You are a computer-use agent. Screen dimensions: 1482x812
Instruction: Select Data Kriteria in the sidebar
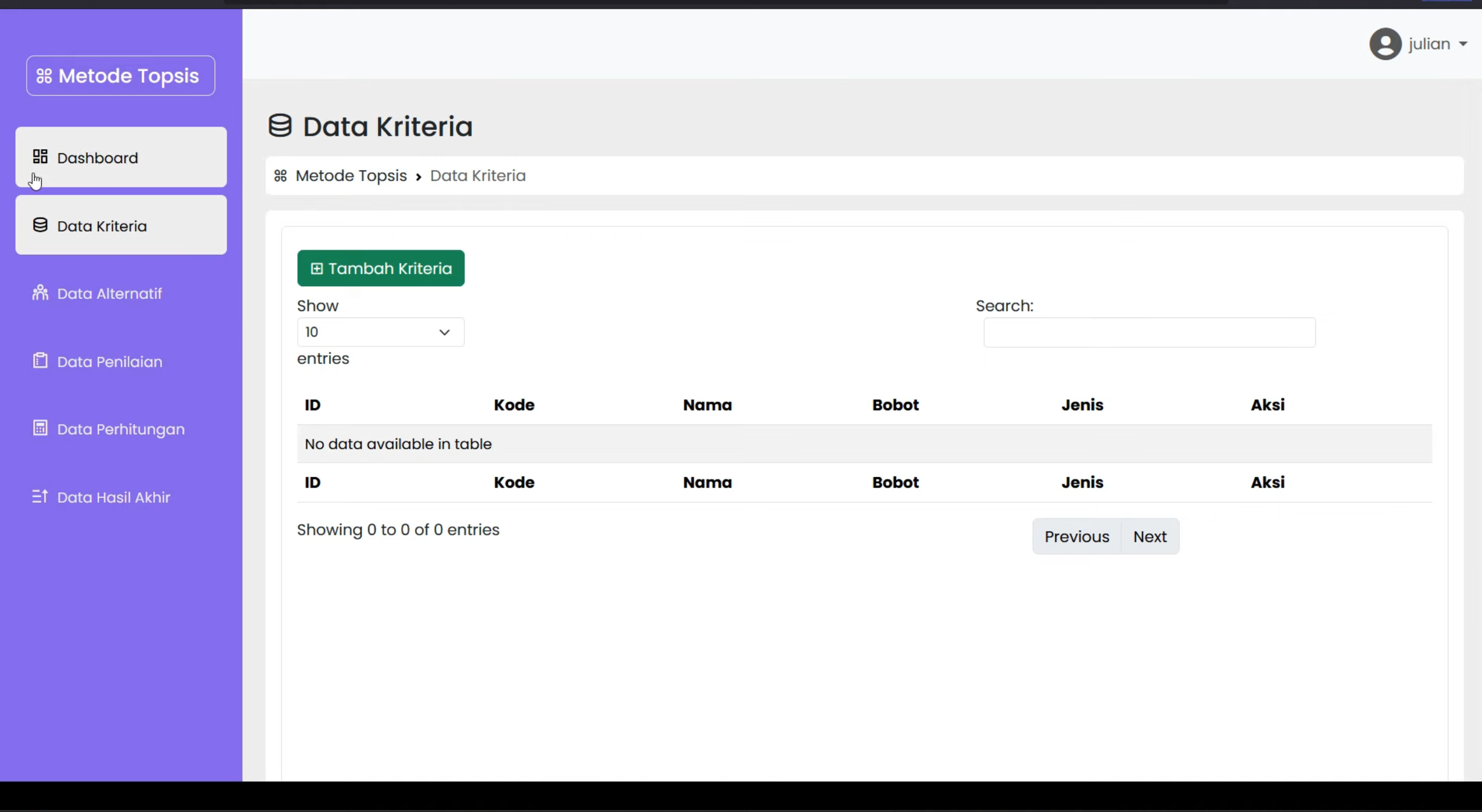tap(121, 225)
